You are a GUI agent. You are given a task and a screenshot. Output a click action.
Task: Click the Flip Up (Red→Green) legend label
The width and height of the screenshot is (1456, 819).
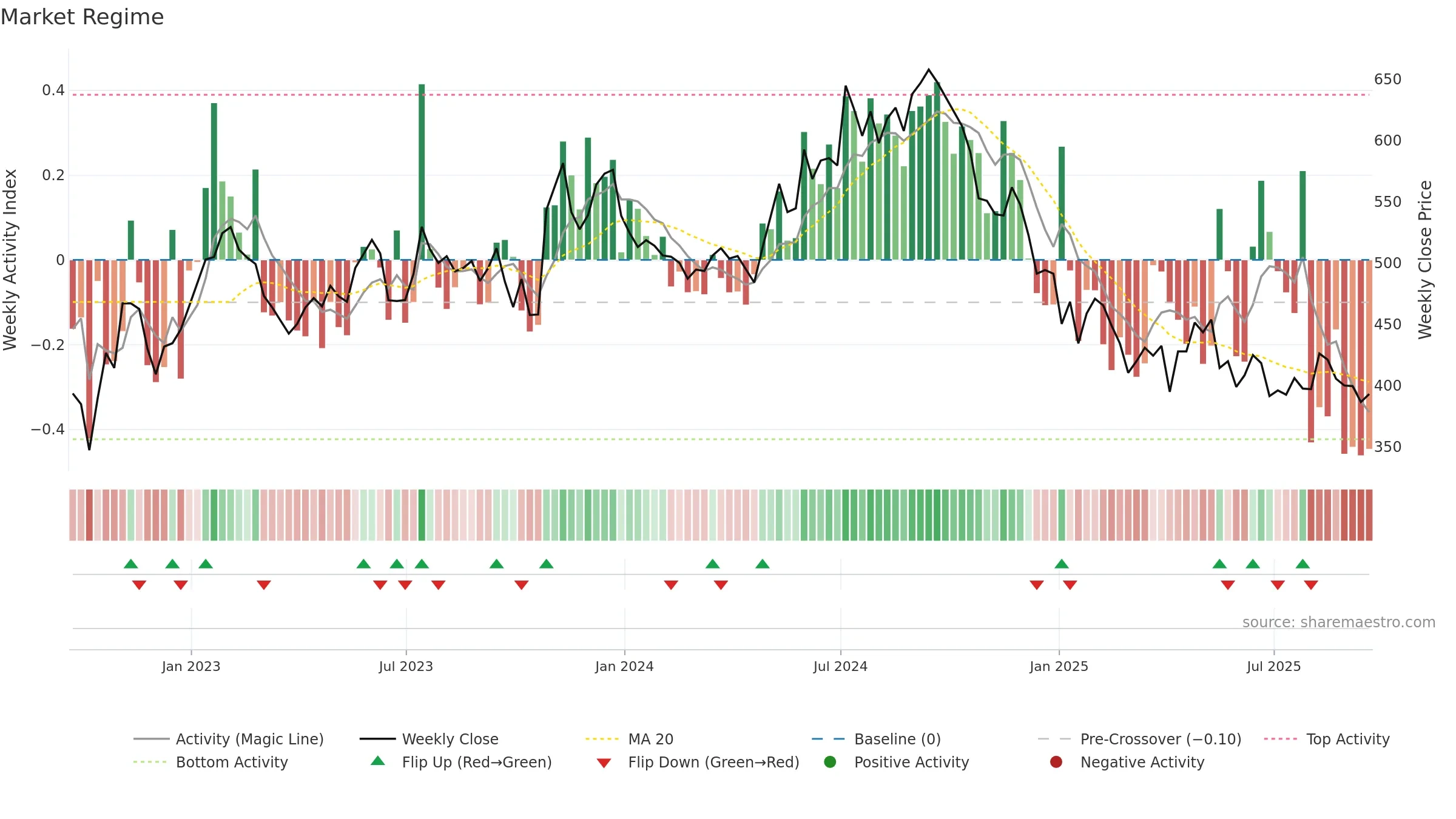(477, 762)
